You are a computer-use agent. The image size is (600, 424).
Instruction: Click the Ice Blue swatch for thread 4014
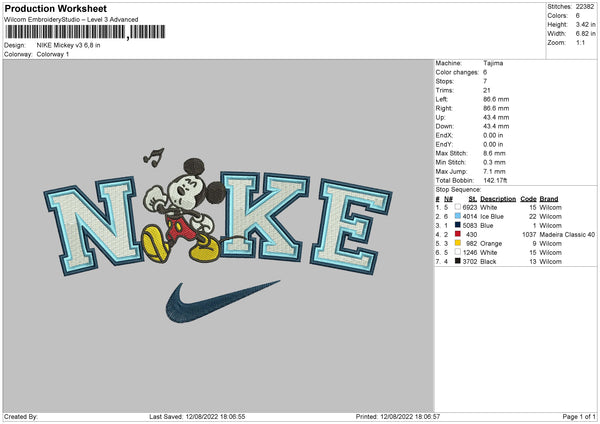[x=457, y=216]
